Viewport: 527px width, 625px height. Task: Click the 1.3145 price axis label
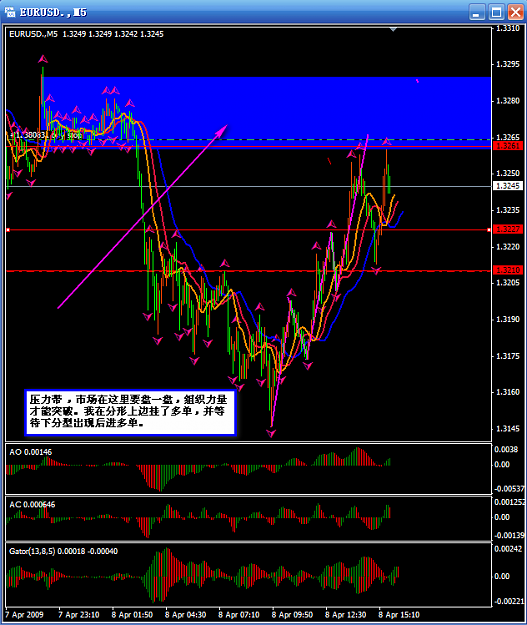508,429
